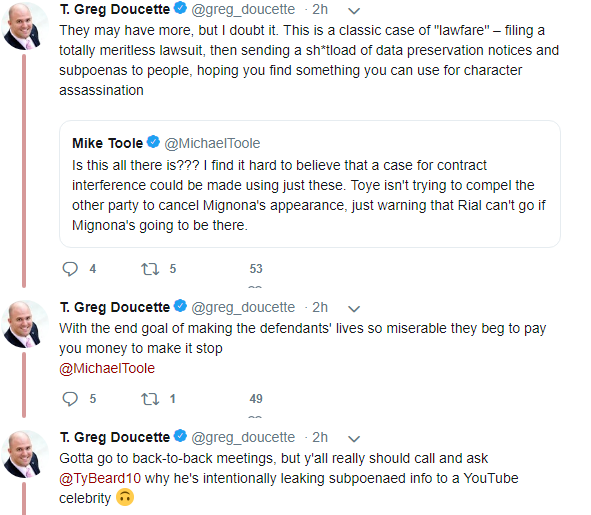The image size is (591, 515).
Task: Open chevron menu on second tweet
Action: [354, 309]
